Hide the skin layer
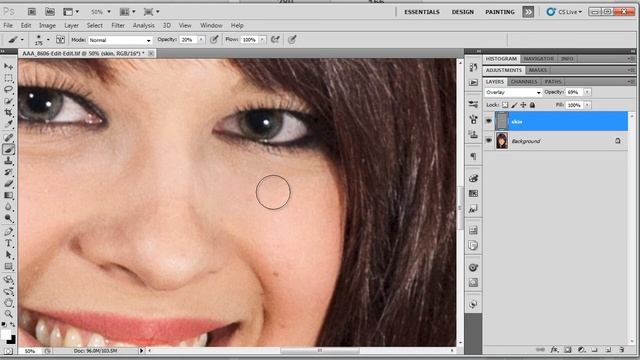The image size is (640, 360). 489,121
